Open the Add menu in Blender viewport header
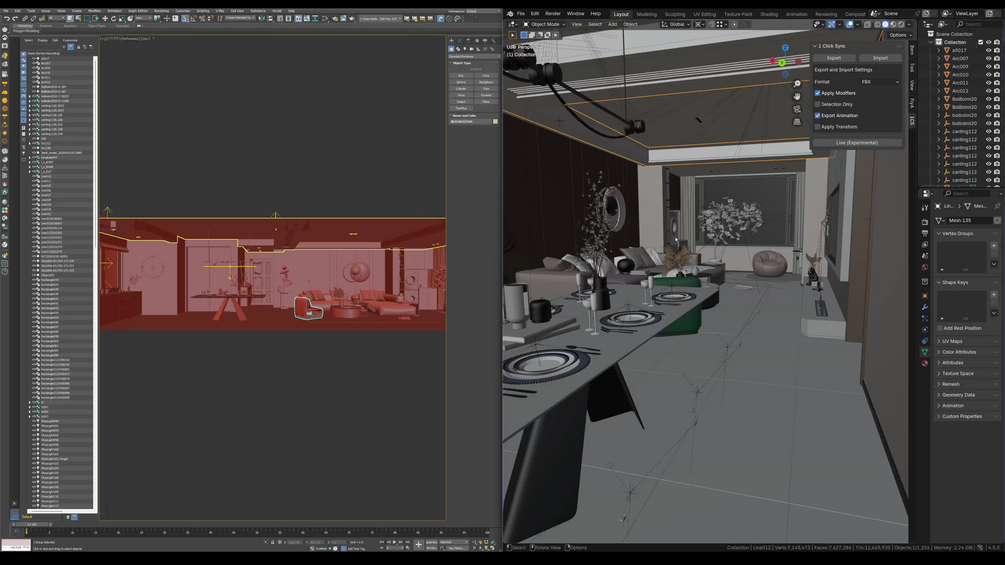Image resolution: width=1005 pixels, height=565 pixels. pos(612,24)
